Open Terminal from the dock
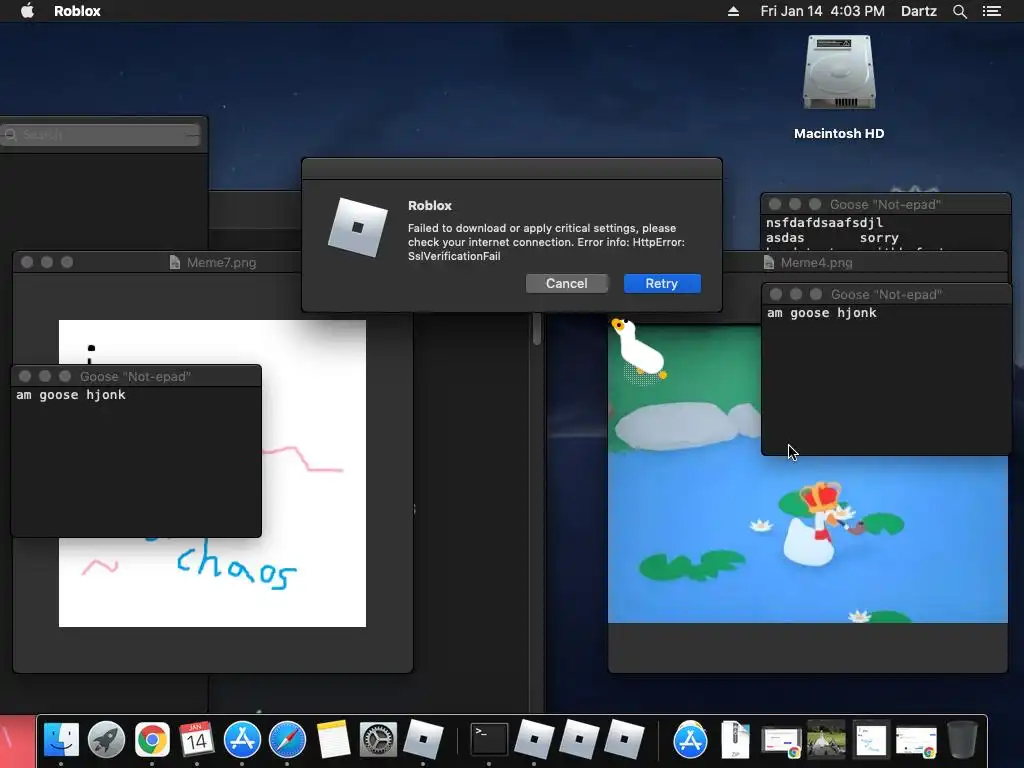The width and height of the screenshot is (1024, 768). click(489, 740)
